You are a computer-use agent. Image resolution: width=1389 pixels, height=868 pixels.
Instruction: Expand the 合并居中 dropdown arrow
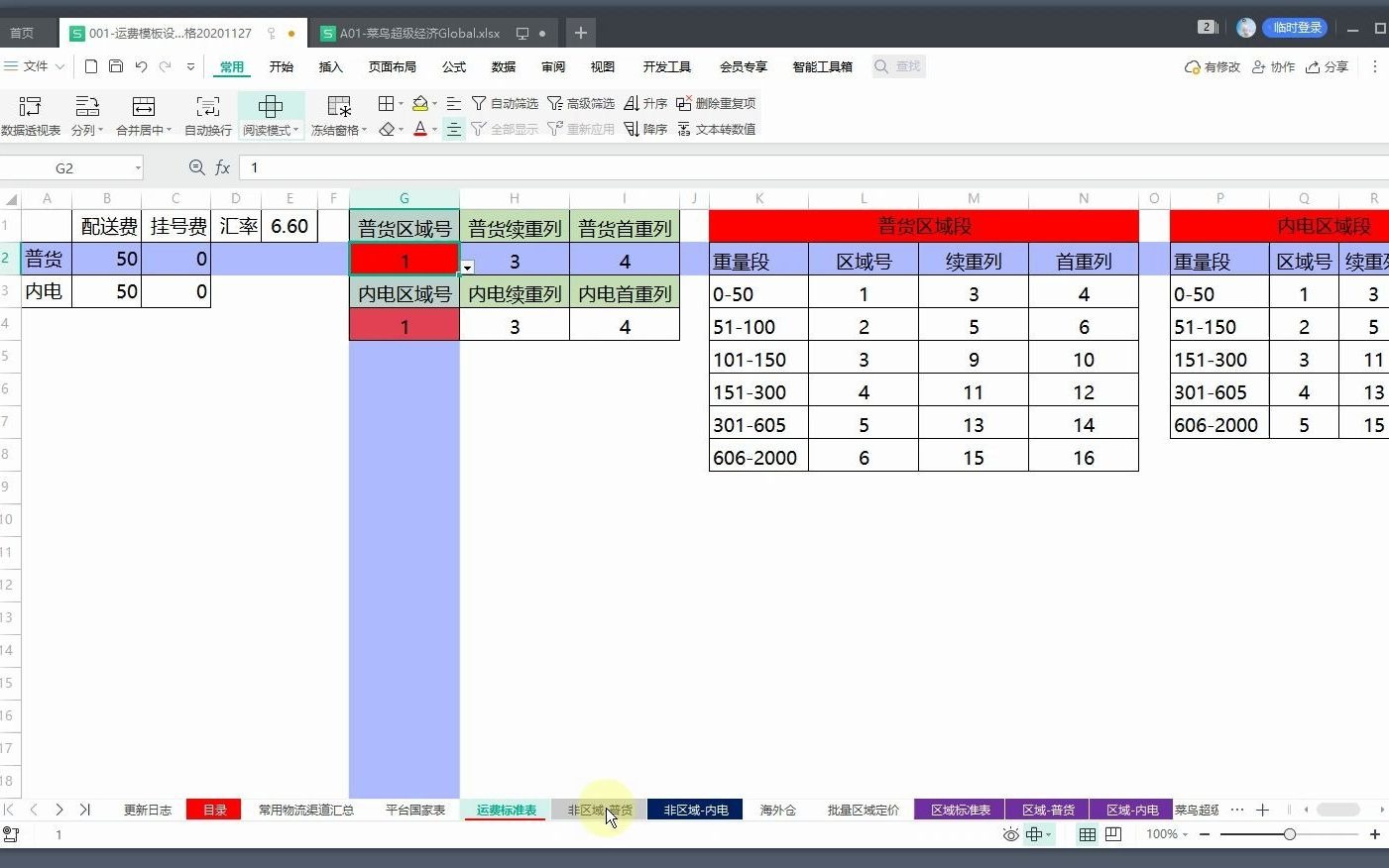click(169, 130)
